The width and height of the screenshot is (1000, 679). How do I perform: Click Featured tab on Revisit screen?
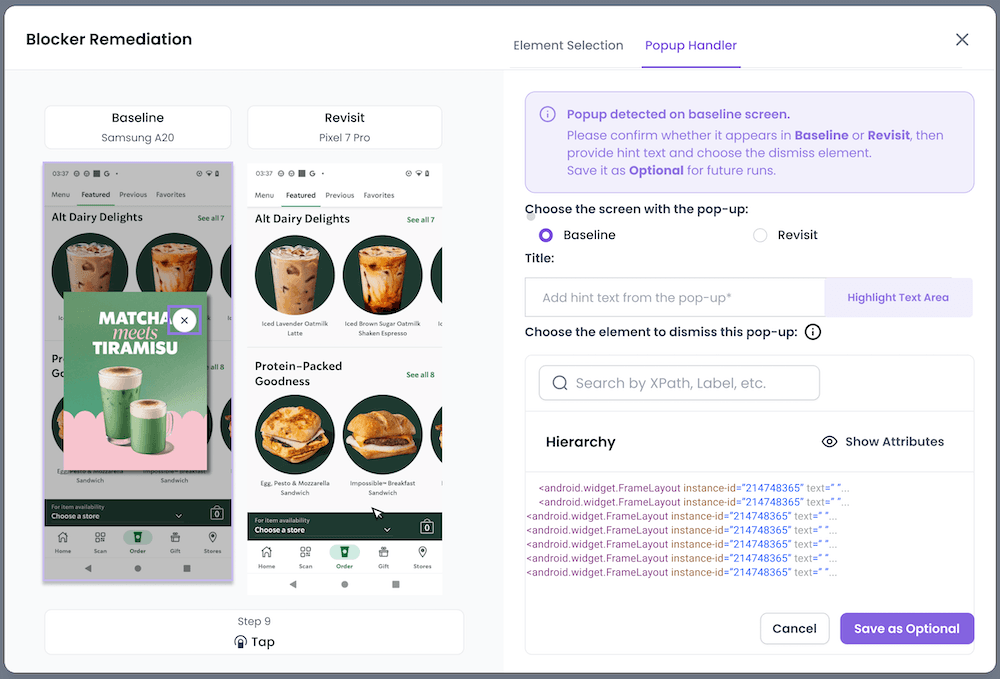pyautogui.click(x=300, y=195)
